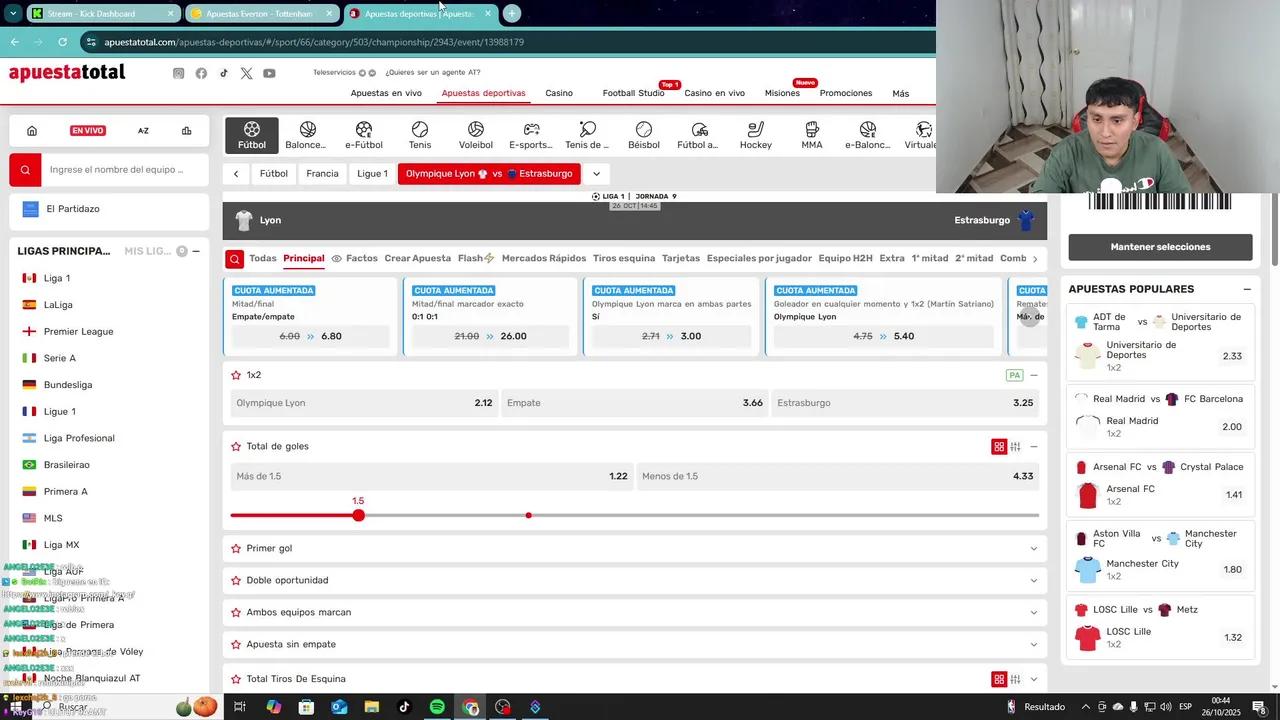This screenshot has height=720, width=1280.
Task: Select the Fútbol sport icon
Action: tap(252, 136)
